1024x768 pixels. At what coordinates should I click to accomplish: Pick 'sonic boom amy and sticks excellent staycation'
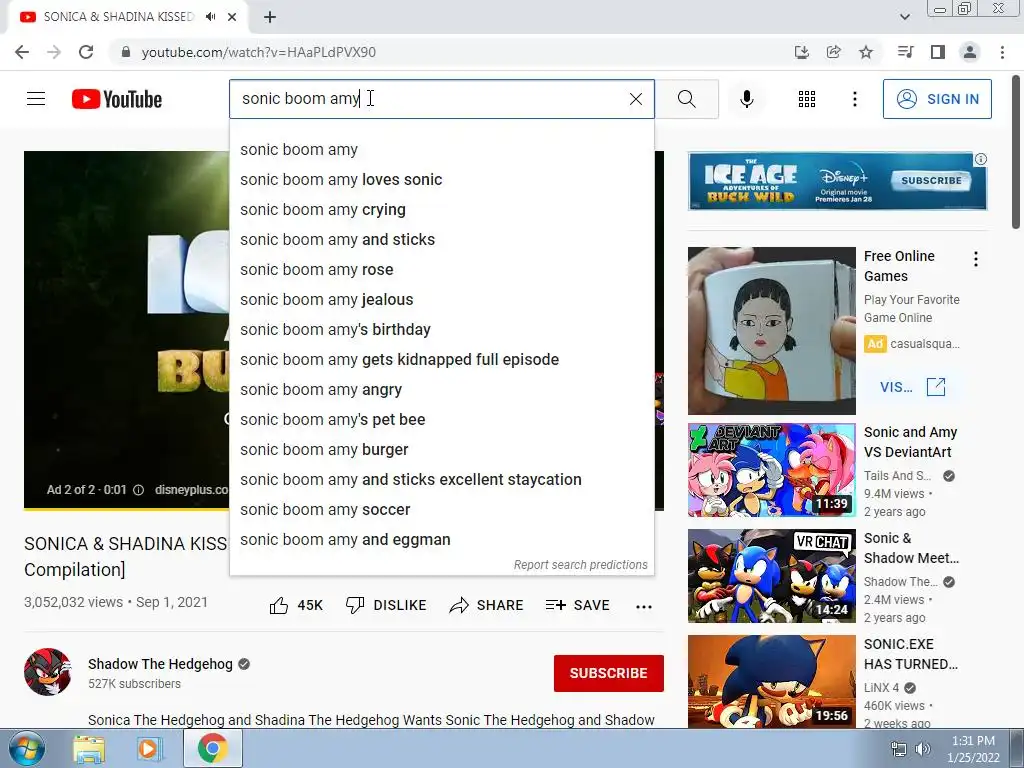pyautogui.click(x=441, y=480)
